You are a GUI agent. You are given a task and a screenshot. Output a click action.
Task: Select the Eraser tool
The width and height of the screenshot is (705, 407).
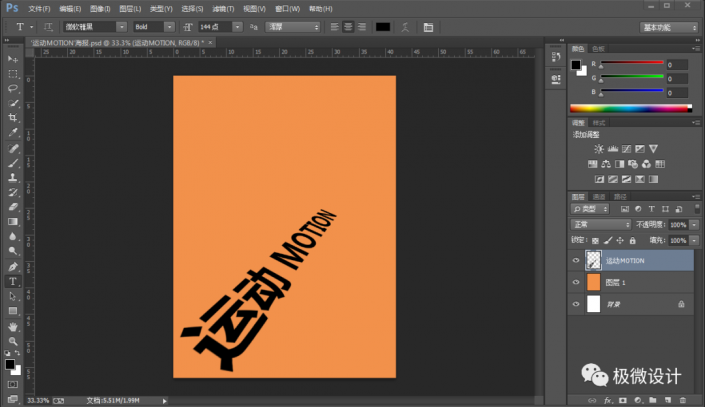point(13,207)
